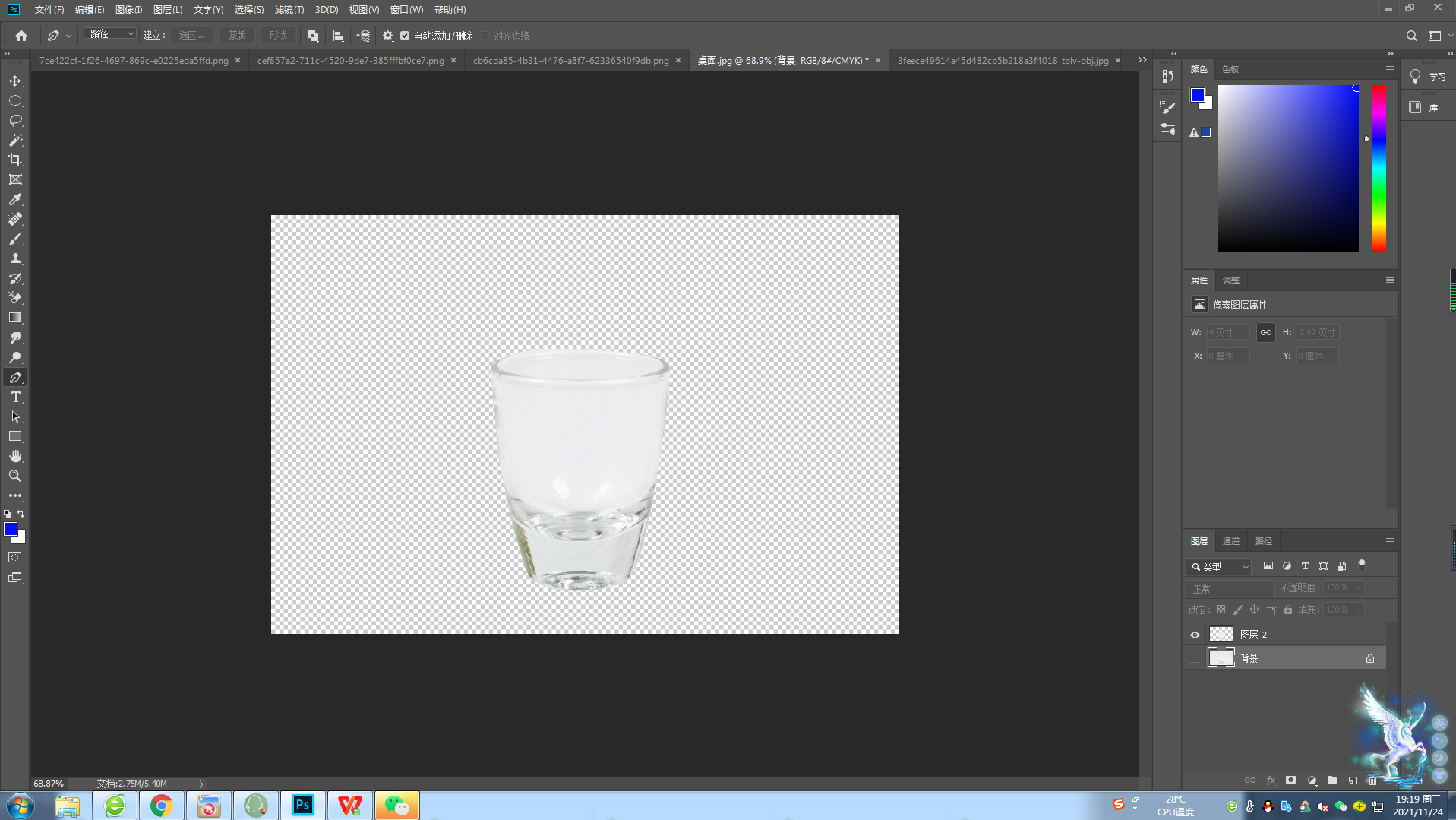Open the 类型 layer filter dropdown
This screenshot has height=820, width=1456.
point(1219,567)
